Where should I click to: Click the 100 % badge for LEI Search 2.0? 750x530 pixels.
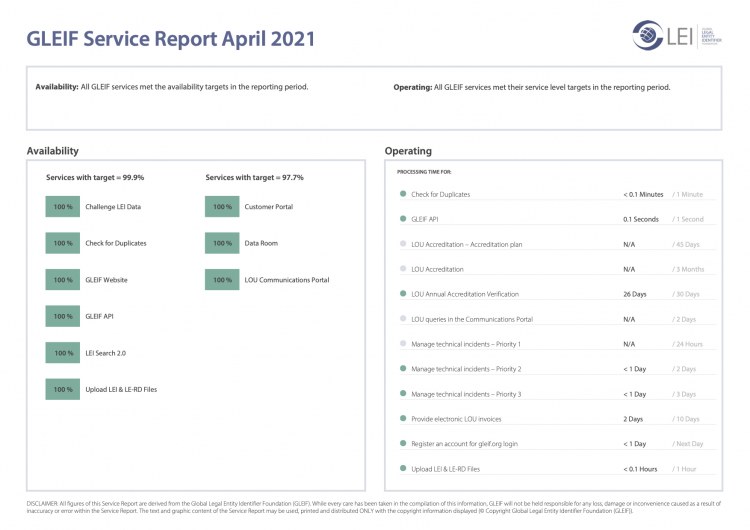pyautogui.click(x=63, y=353)
